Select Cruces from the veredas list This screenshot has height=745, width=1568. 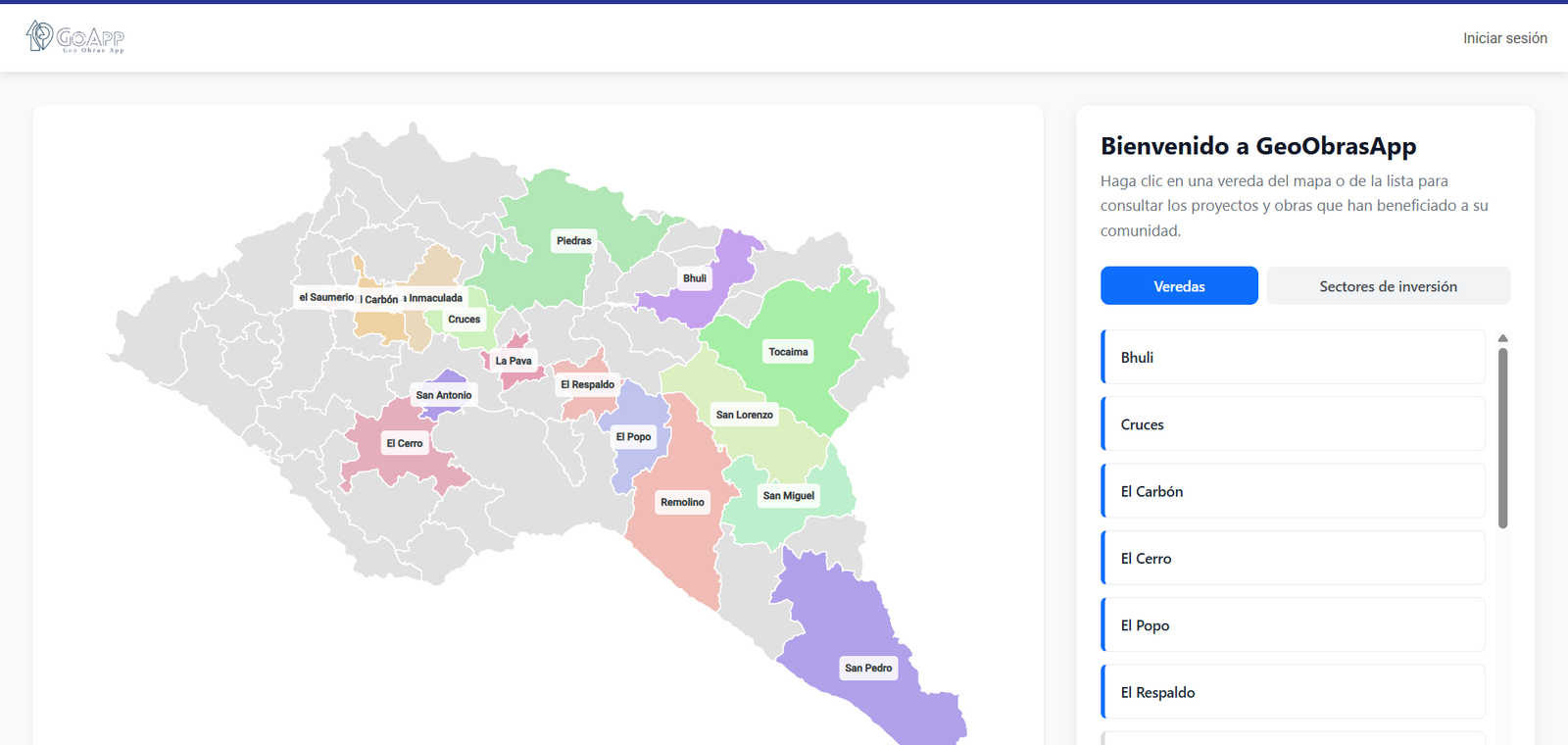[x=1293, y=424]
